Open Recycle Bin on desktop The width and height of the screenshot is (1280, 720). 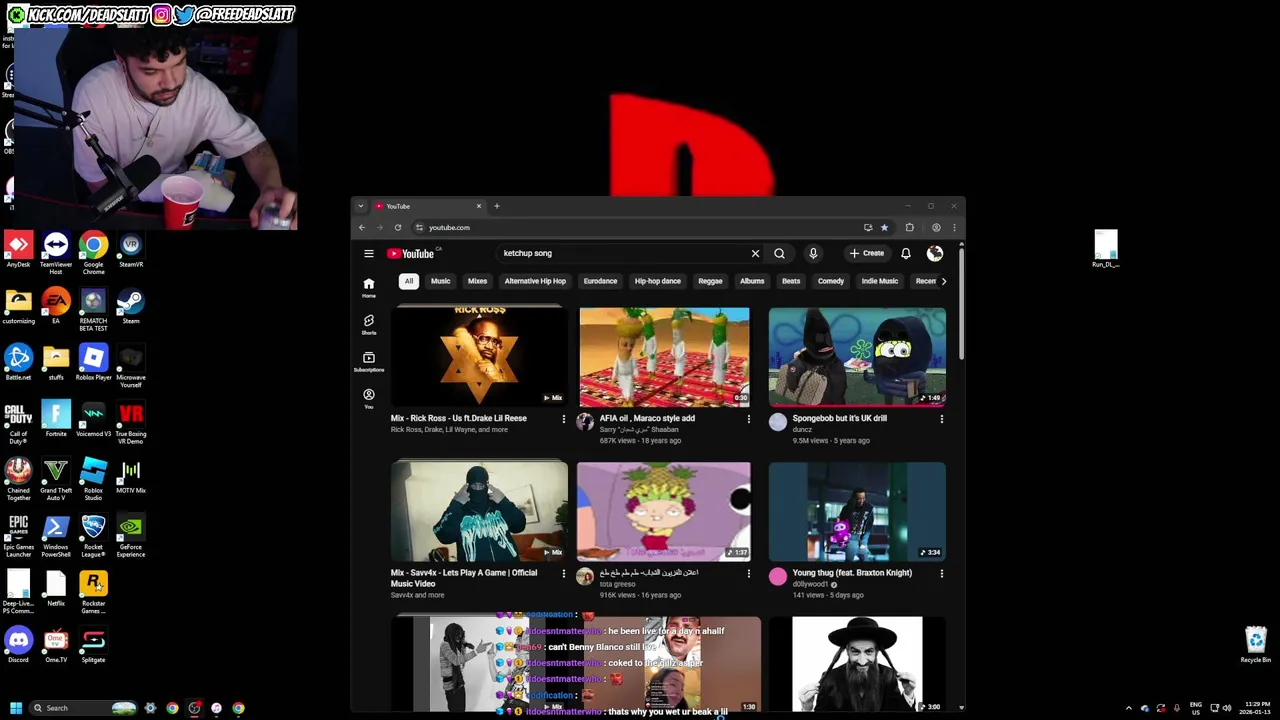[x=1256, y=645]
